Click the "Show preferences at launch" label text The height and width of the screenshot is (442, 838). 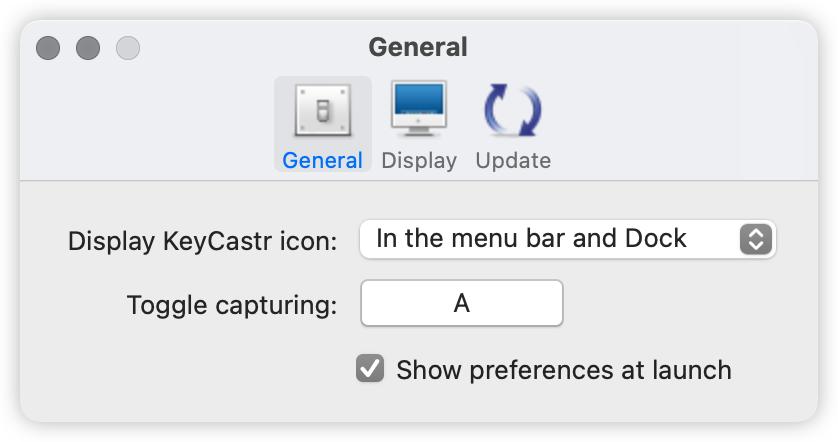click(x=563, y=370)
